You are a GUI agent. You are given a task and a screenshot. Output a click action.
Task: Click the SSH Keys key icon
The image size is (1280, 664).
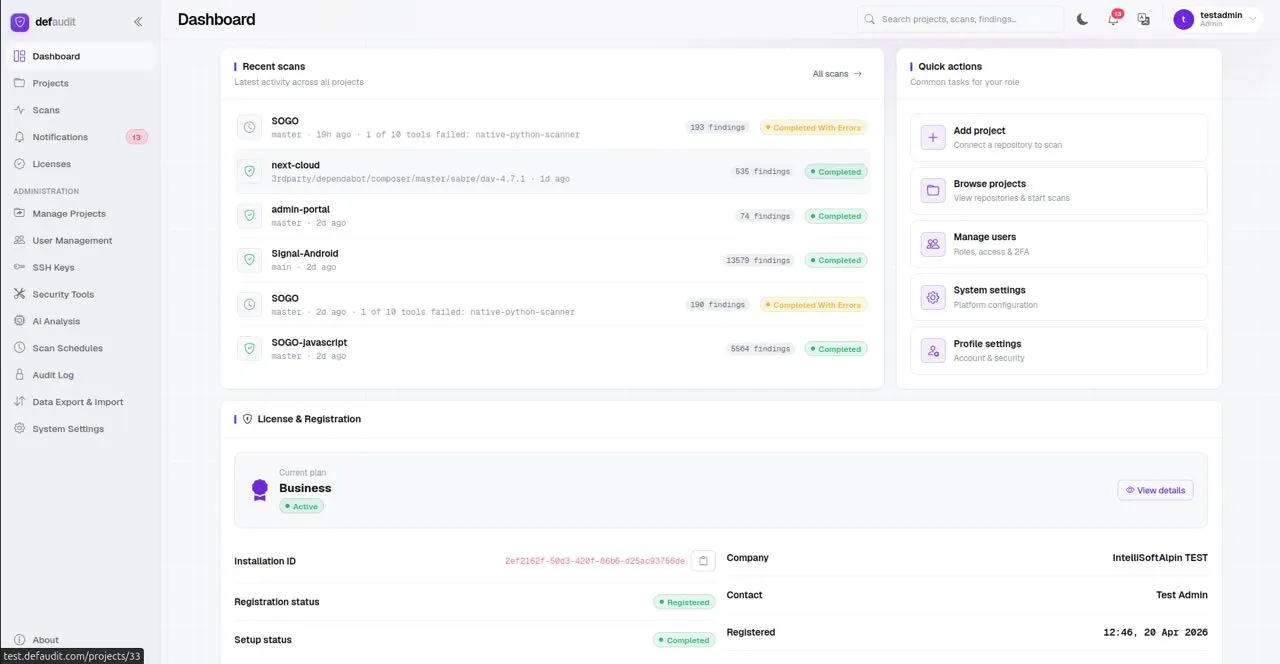tap(20, 267)
